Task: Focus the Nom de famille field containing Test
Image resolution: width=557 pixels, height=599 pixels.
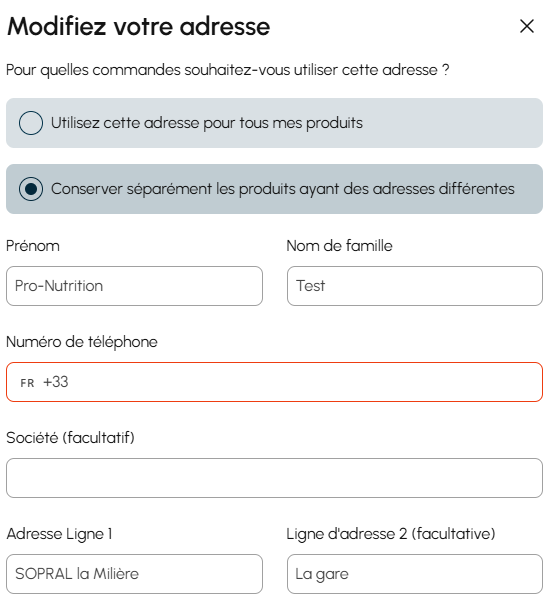Action: click(x=415, y=286)
